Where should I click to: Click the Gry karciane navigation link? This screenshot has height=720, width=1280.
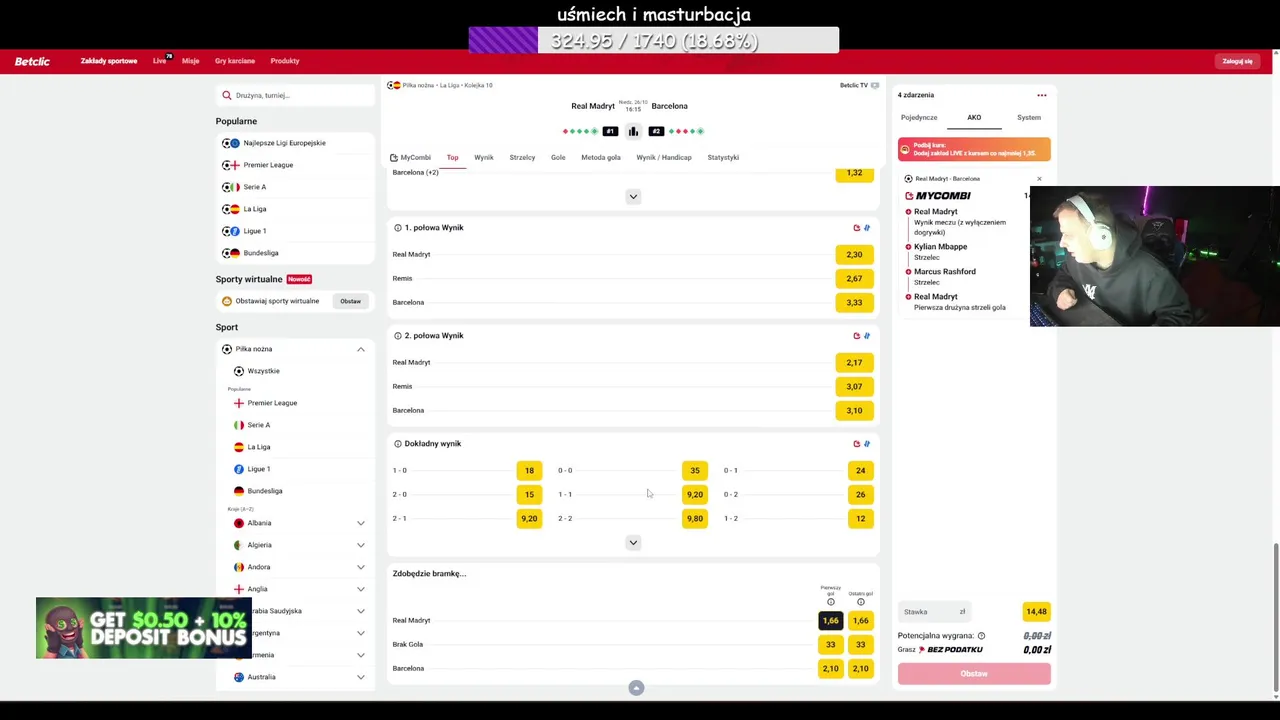tap(235, 61)
